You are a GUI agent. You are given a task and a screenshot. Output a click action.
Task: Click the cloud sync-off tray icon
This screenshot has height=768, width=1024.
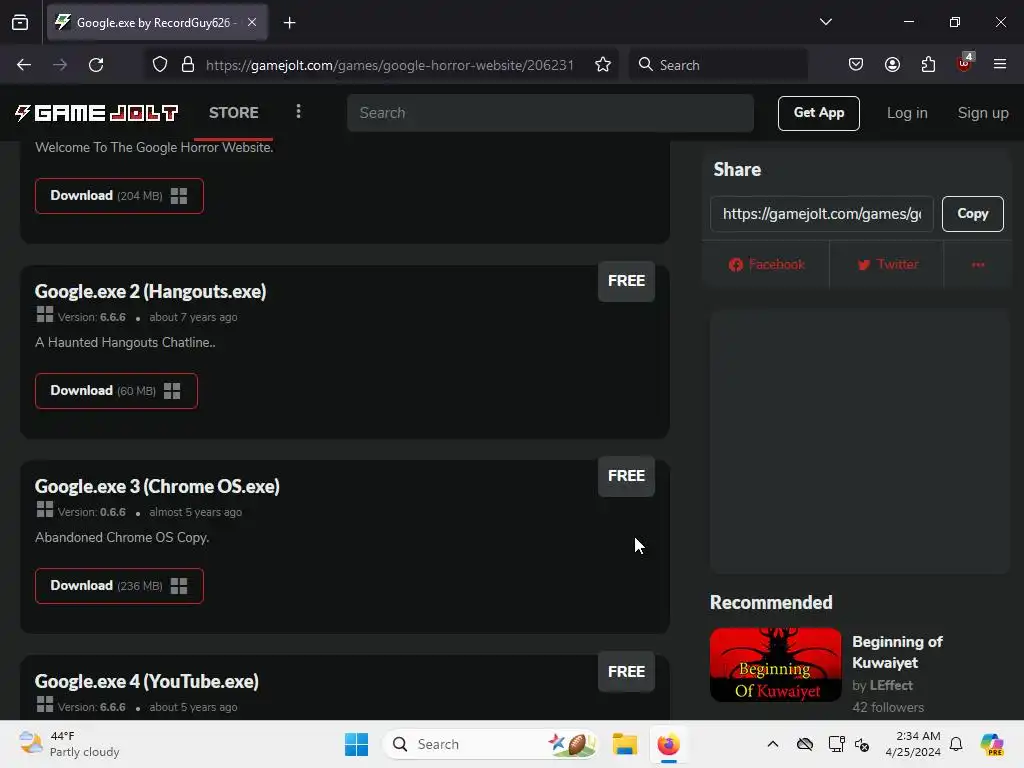click(x=805, y=744)
